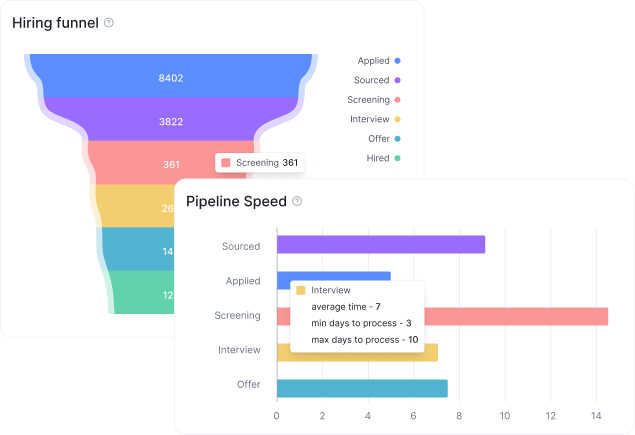Toggle the Applied legend dot
The width and height of the screenshot is (635, 435).
coord(397,61)
